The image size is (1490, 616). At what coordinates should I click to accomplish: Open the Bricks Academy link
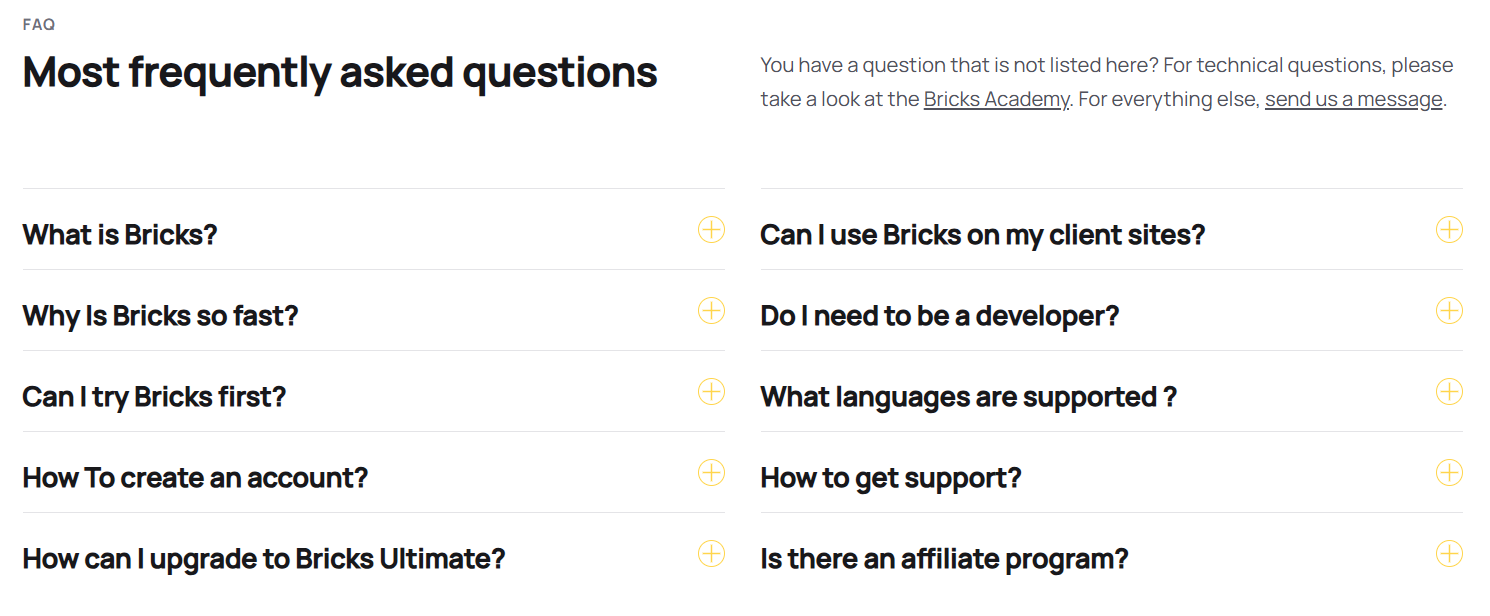[x=996, y=99]
